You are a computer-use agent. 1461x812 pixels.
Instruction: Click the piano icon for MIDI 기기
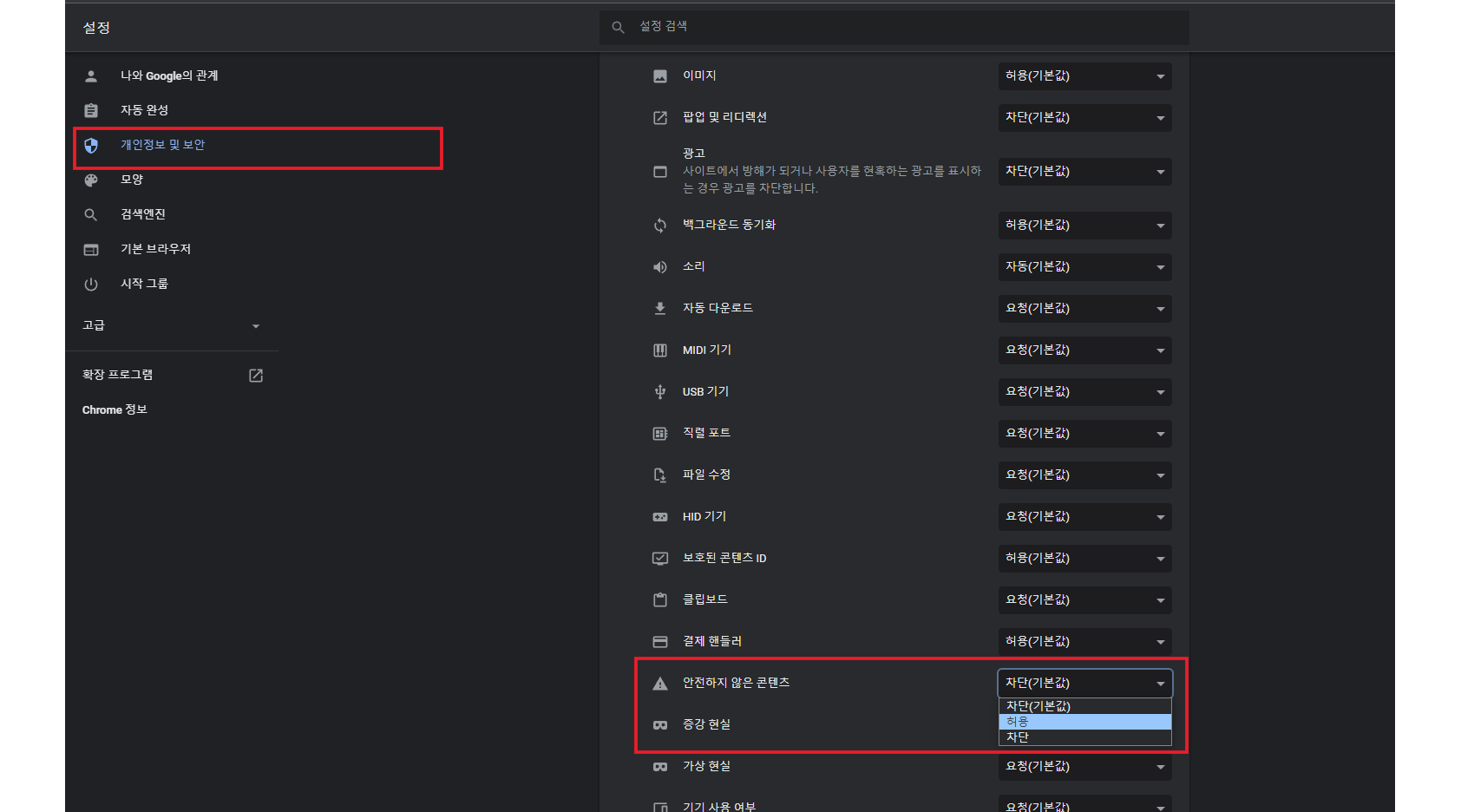pyautogui.click(x=660, y=350)
